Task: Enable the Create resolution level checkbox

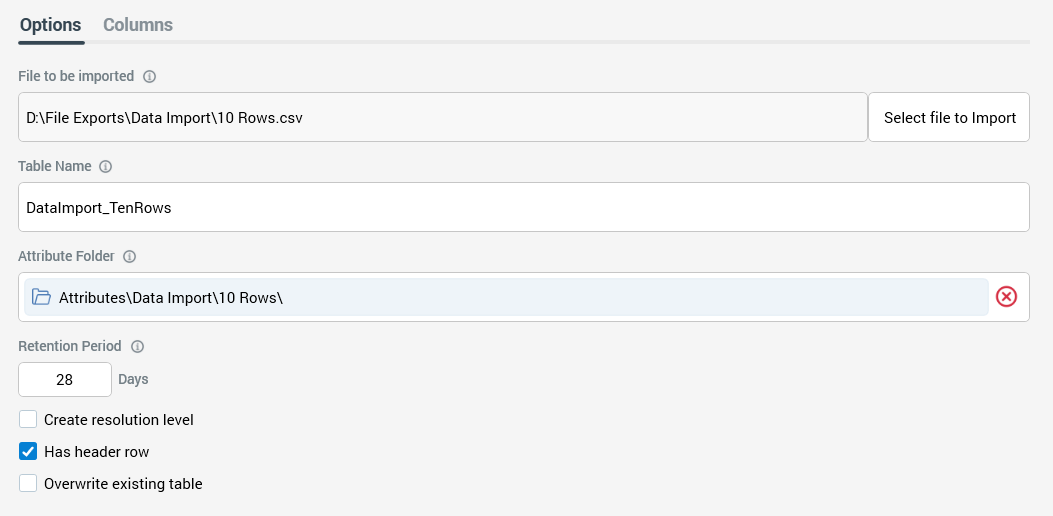Action: point(28,420)
